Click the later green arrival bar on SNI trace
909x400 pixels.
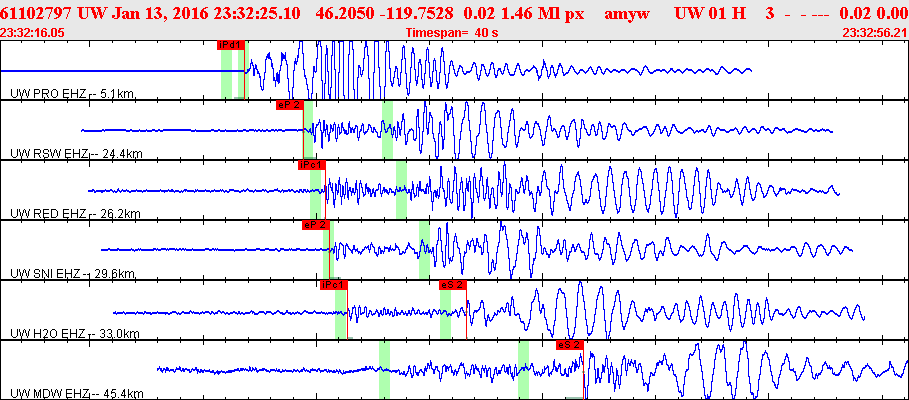tap(424, 249)
